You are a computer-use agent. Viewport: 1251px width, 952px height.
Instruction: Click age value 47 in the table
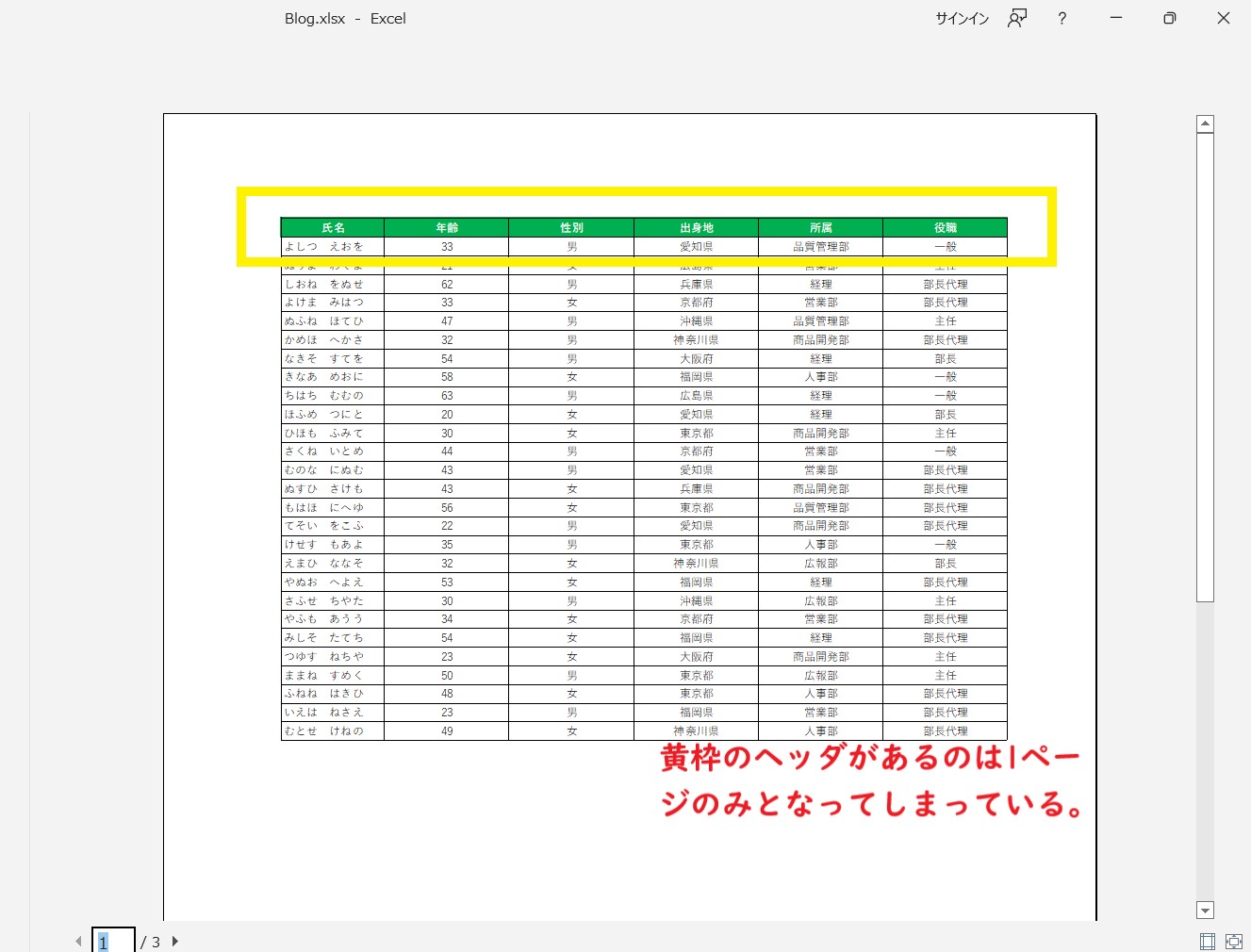click(x=447, y=321)
